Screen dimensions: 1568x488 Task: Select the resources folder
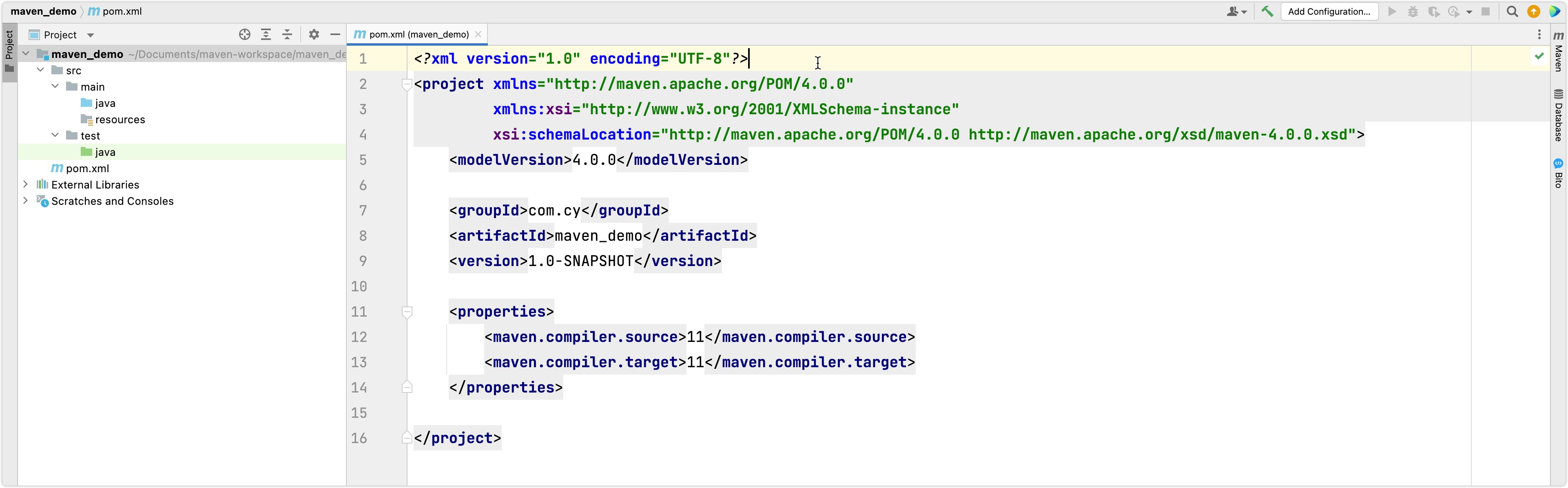[x=113, y=120]
